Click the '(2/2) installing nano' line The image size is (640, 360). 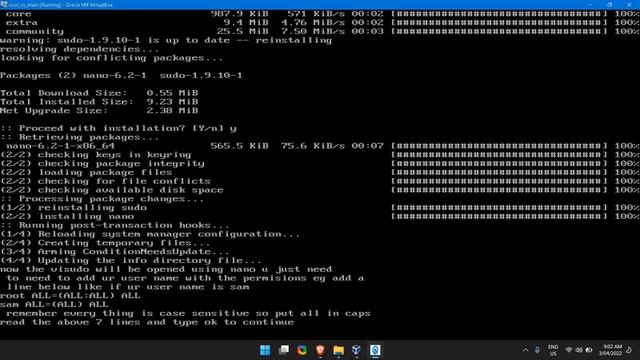[320, 216]
